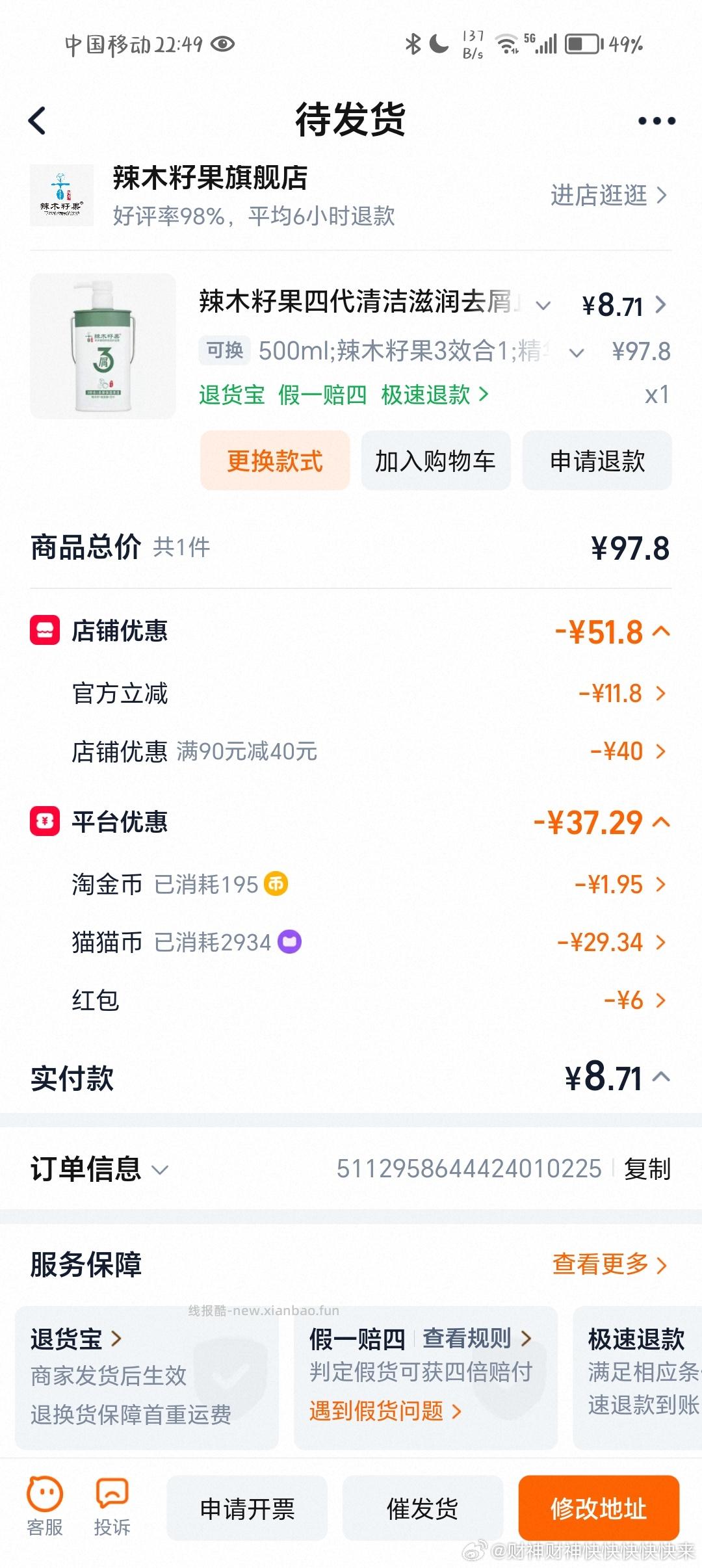702x1568 pixels.
Task: Copy the order number with 复制
Action: (x=647, y=1169)
